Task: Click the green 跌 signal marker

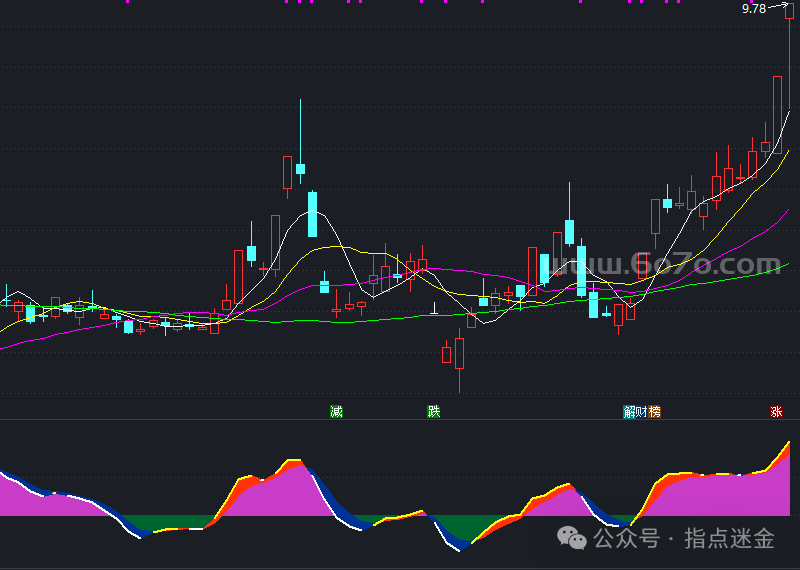Action: point(433,411)
